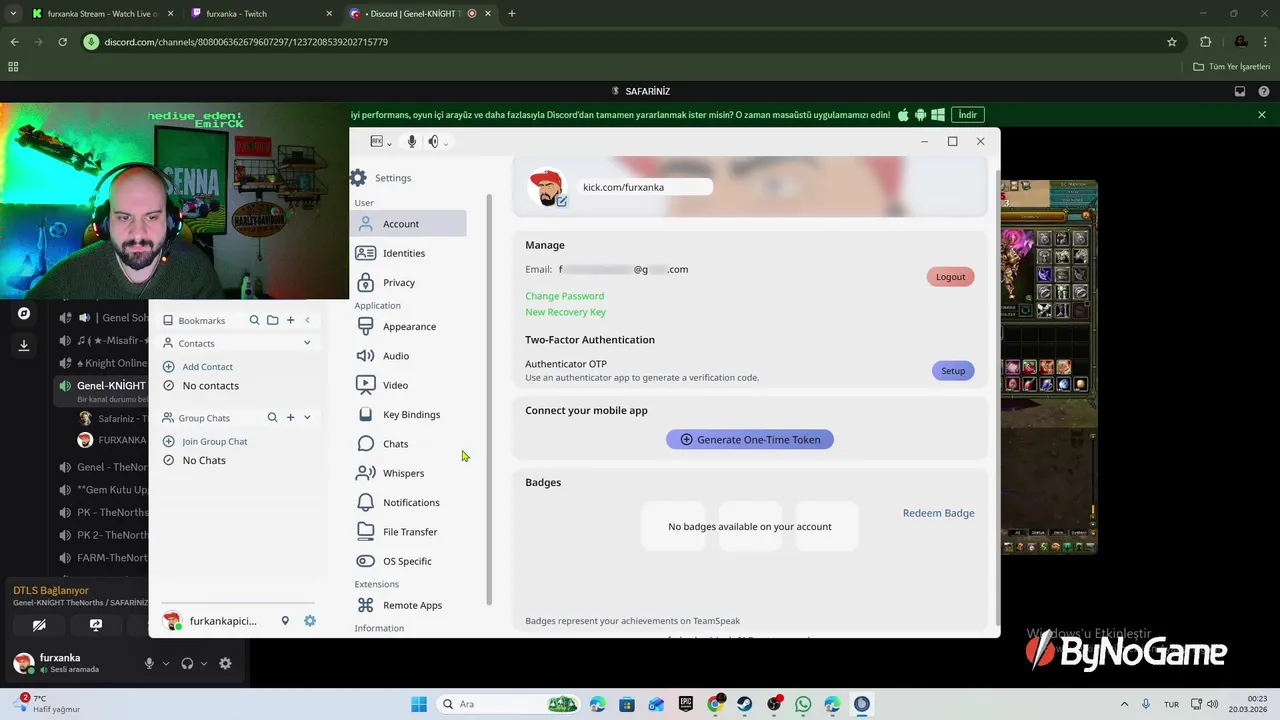Reload the Discord page
This screenshot has height=720, width=1280.
coord(62,42)
